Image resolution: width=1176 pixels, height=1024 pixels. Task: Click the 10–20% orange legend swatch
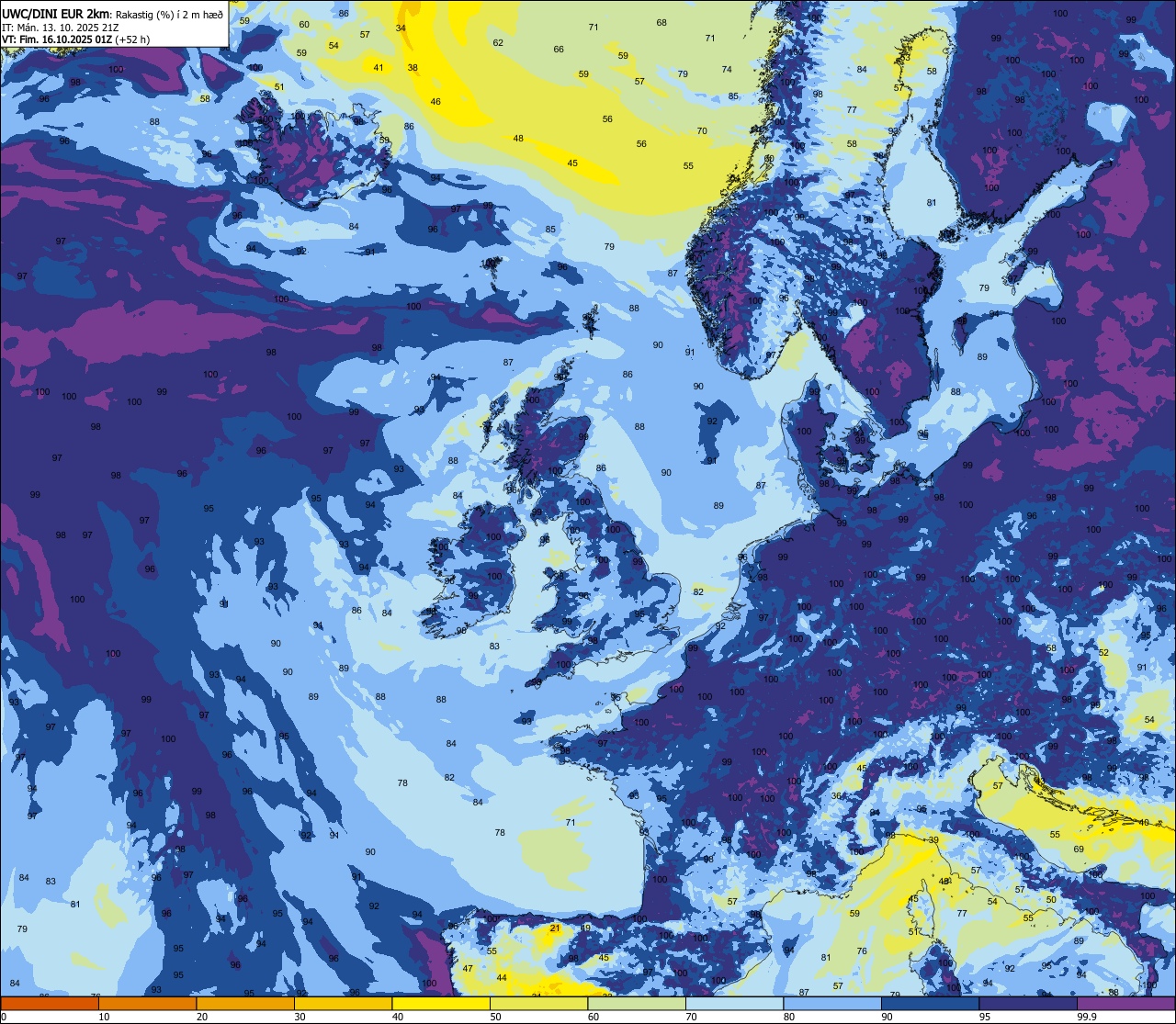(x=147, y=1003)
